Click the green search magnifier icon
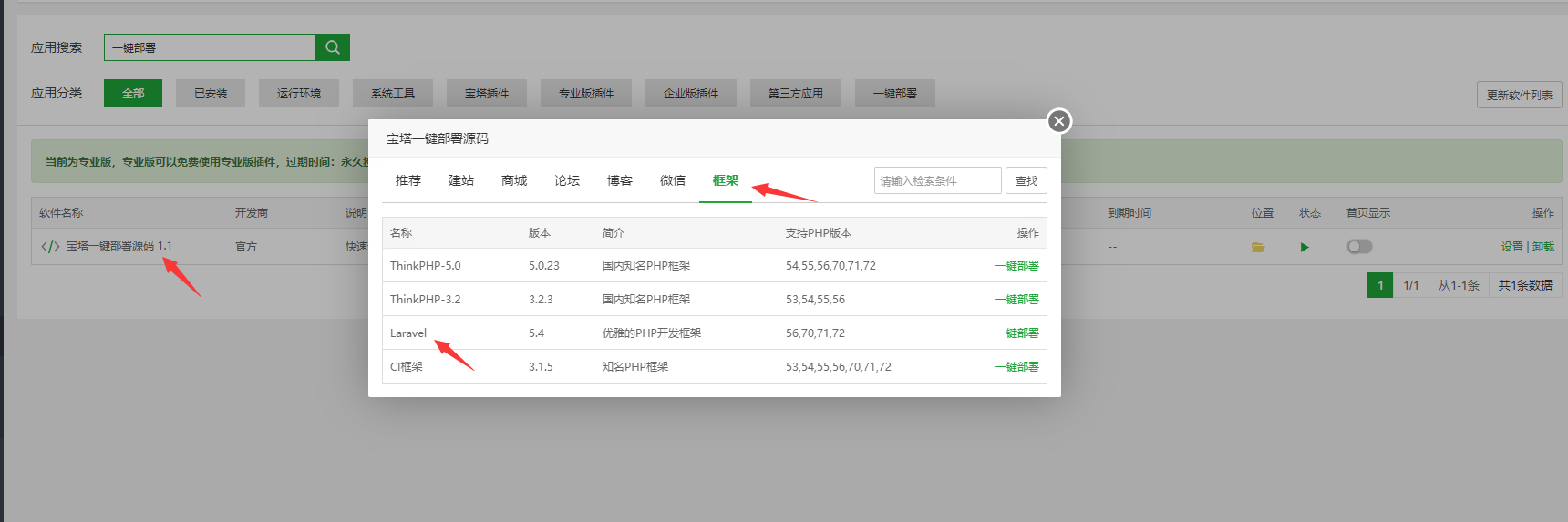The image size is (1568, 522). [332, 47]
